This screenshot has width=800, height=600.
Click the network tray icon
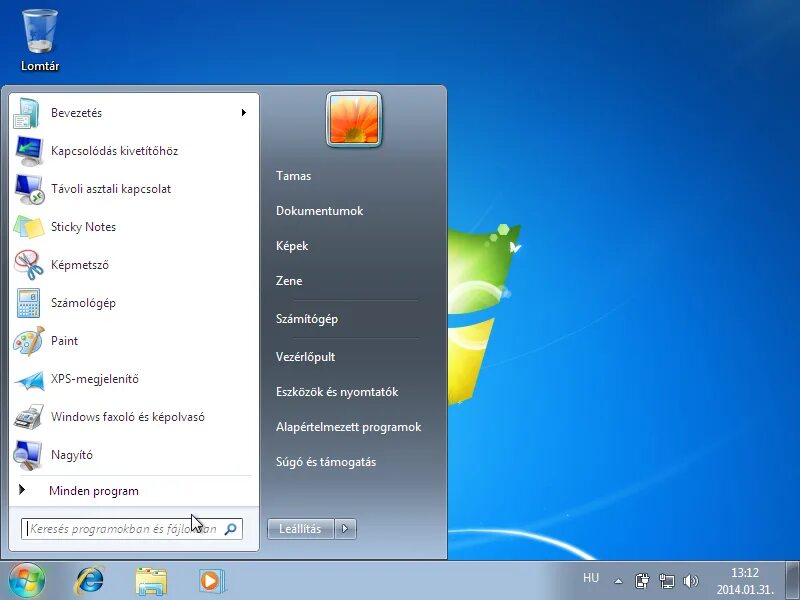[x=666, y=581]
